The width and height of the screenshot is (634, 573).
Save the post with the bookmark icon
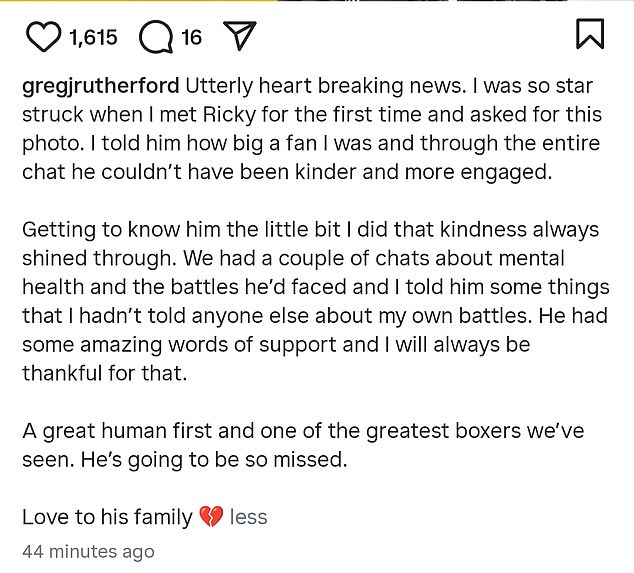[590, 34]
